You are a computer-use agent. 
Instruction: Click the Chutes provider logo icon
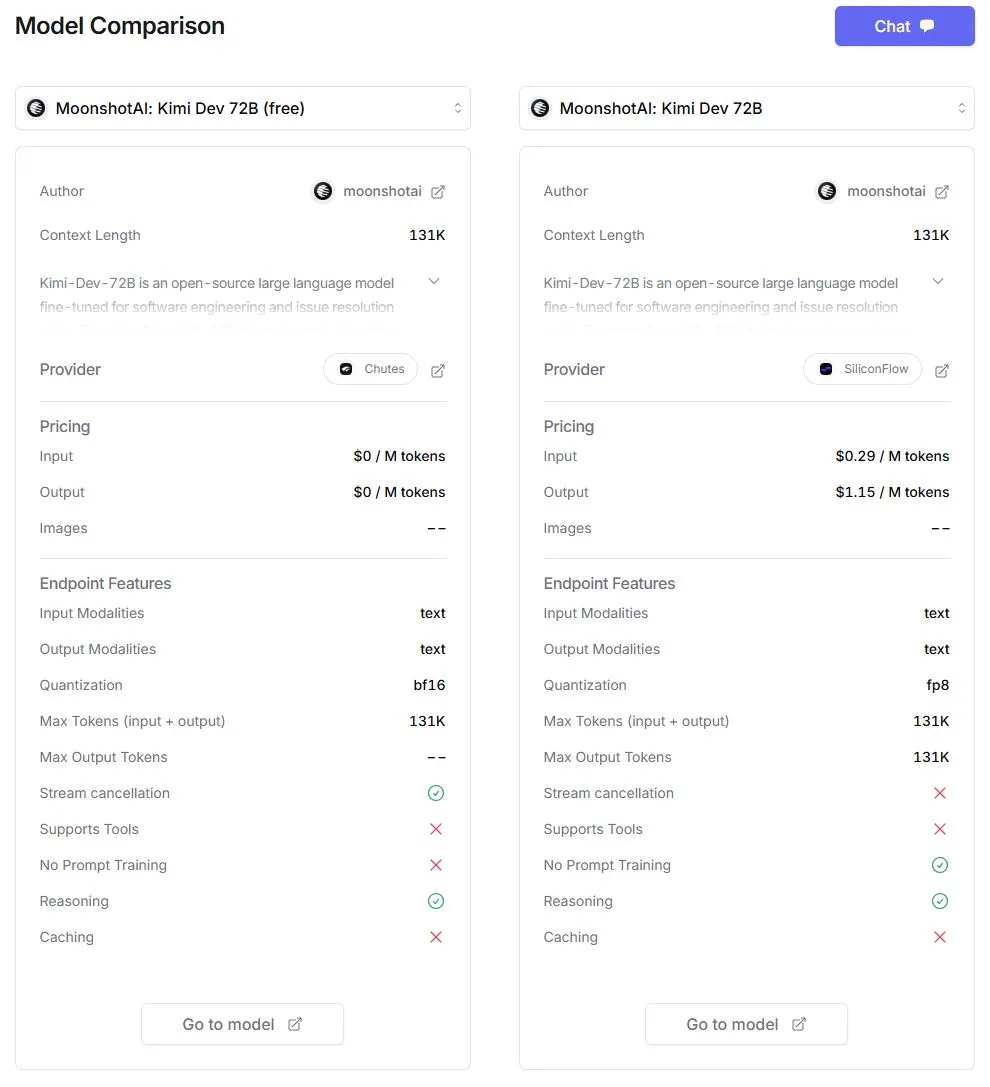click(346, 369)
